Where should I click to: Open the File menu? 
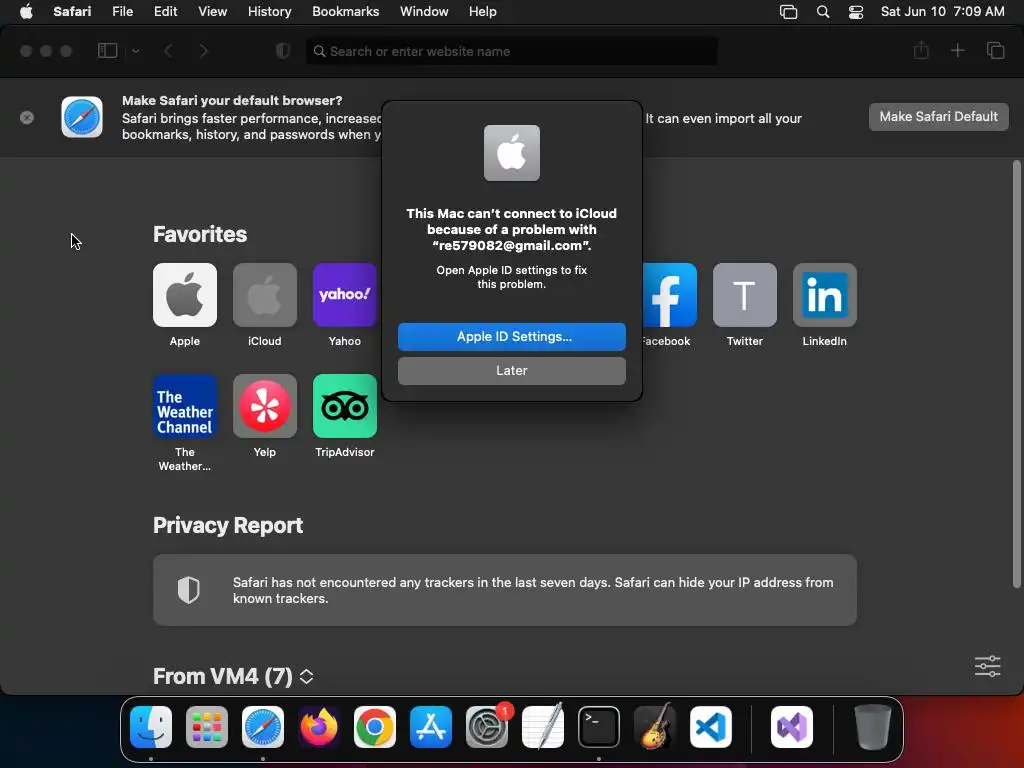122,12
